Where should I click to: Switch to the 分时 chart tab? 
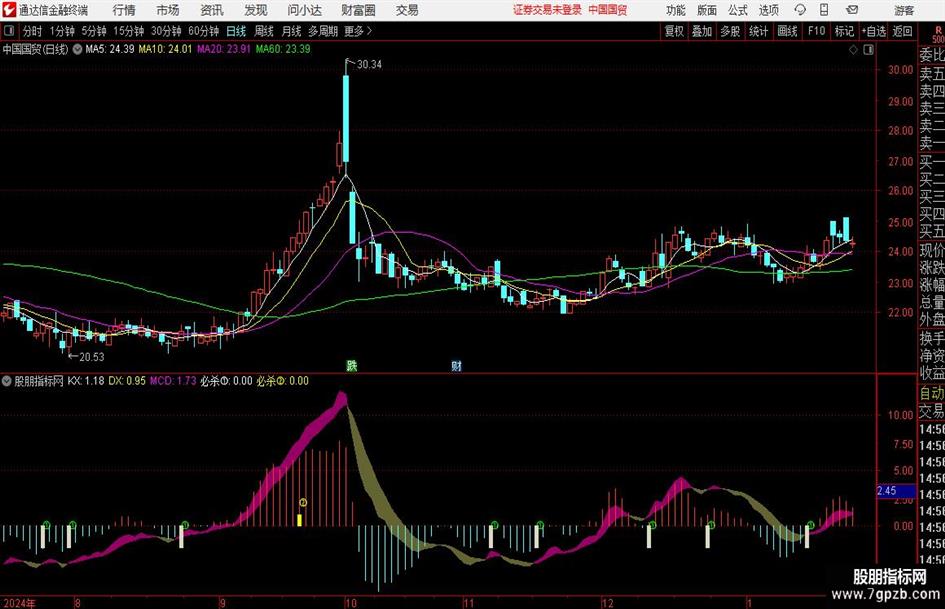(x=33, y=31)
